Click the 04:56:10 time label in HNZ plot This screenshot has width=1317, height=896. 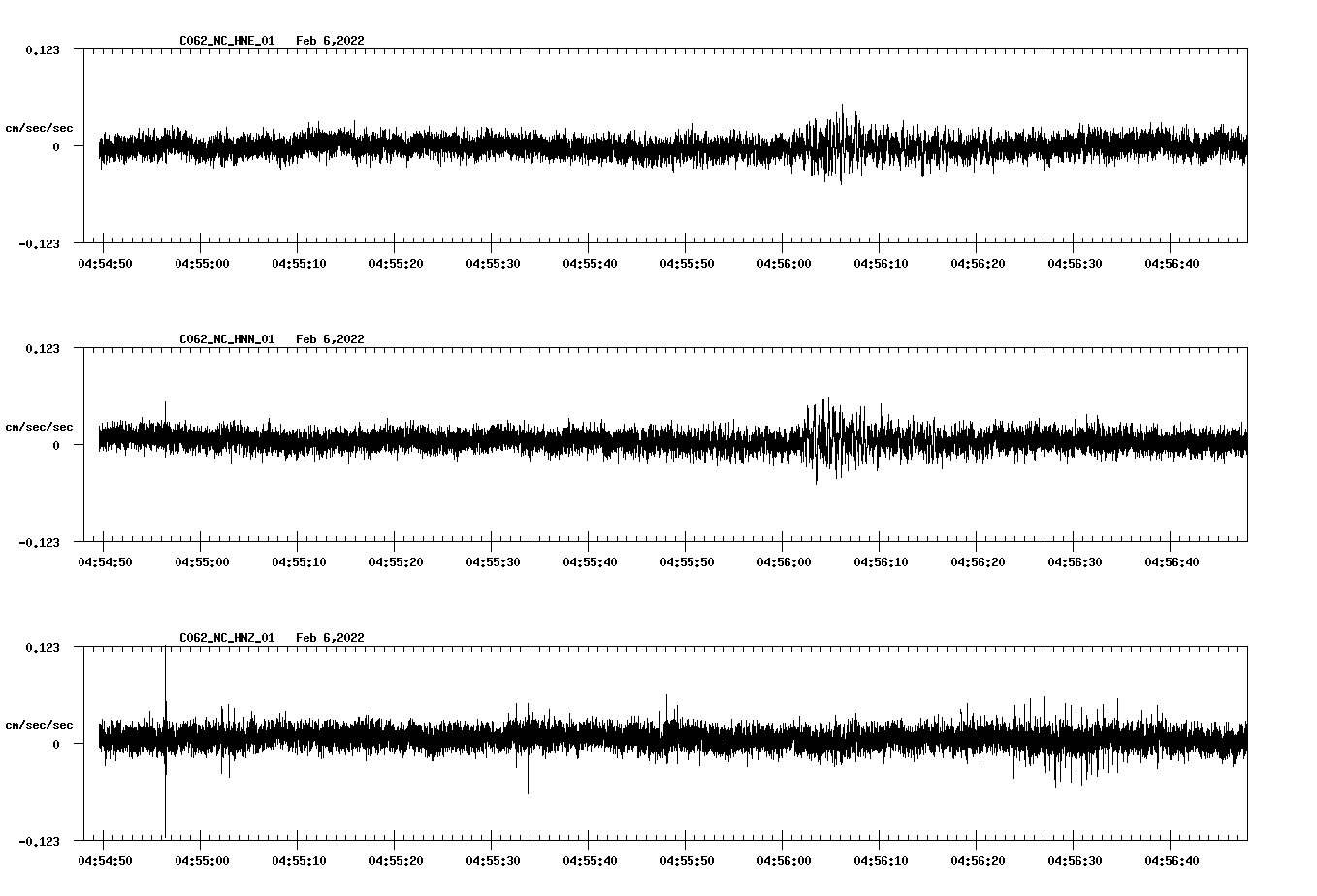point(881,860)
